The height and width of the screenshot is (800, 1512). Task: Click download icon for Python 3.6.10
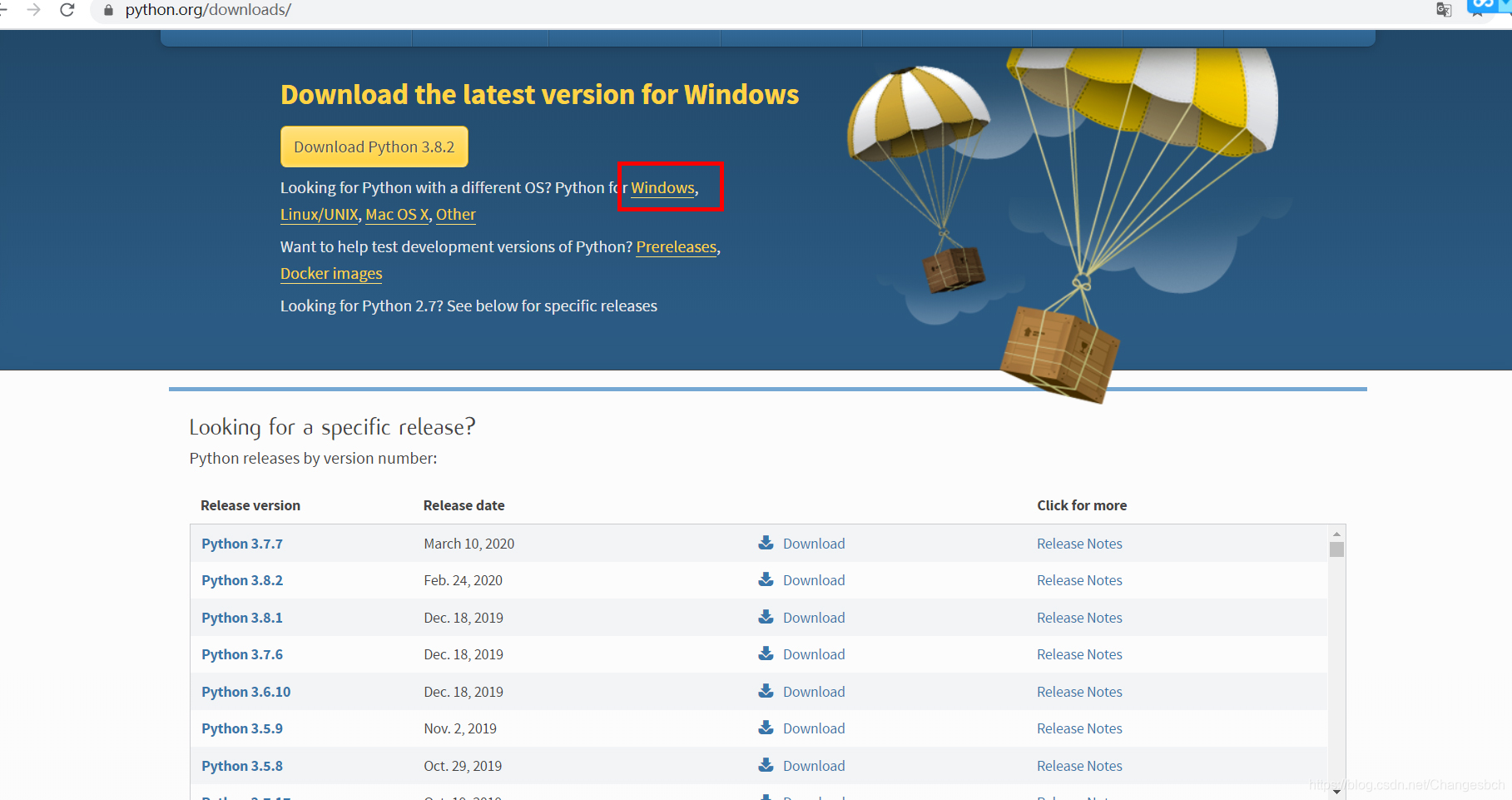pyautogui.click(x=766, y=691)
